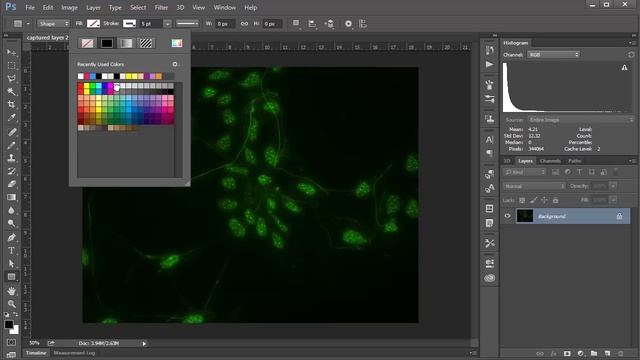640x360 pixels.
Task: Click the Fill swatch in options bar
Action: (x=93, y=24)
